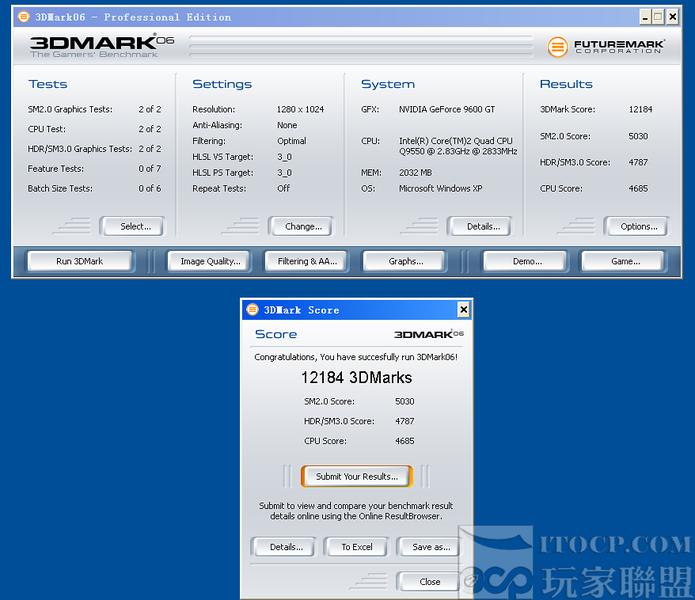
Task: Click the orange icon in Score title bar
Action: [252, 309]
